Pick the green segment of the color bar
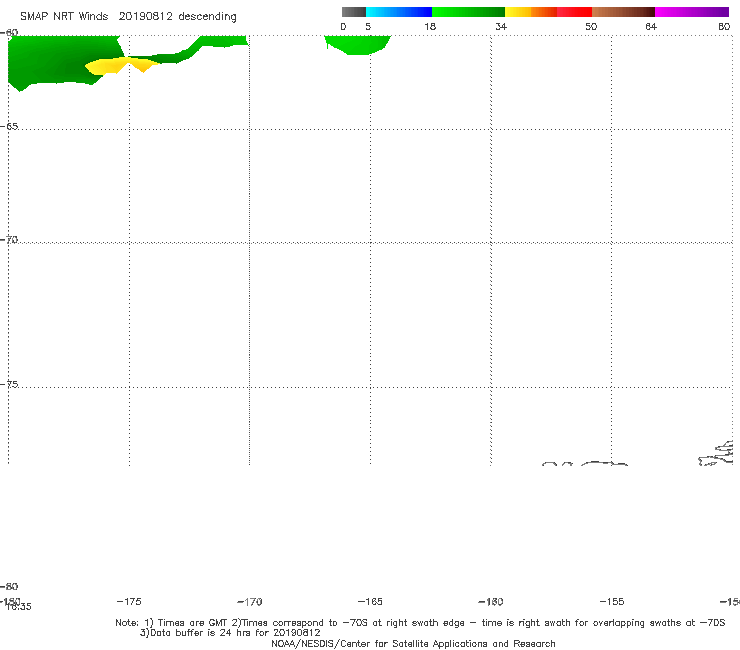 click(x=468, y=12)
